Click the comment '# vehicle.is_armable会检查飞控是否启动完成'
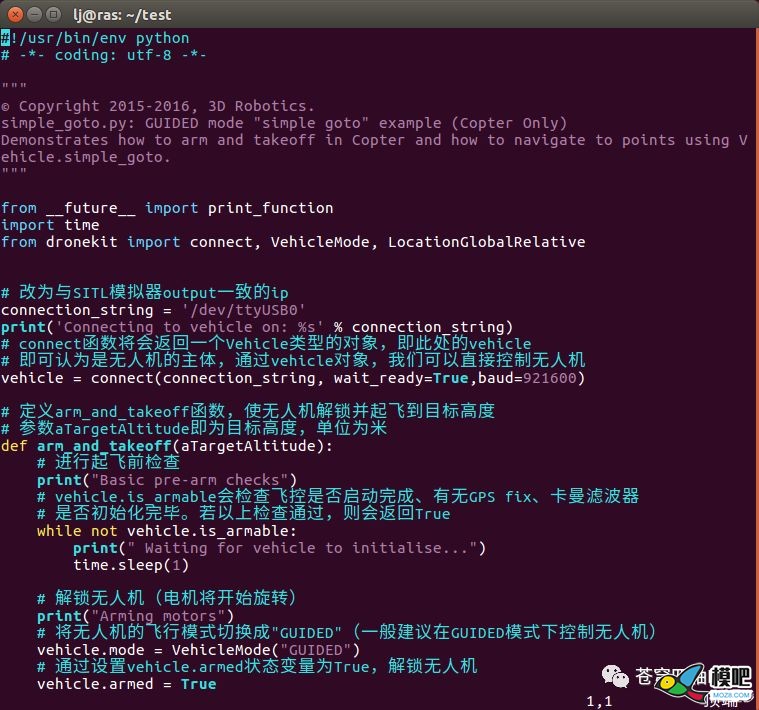 (x=338, y=497)
